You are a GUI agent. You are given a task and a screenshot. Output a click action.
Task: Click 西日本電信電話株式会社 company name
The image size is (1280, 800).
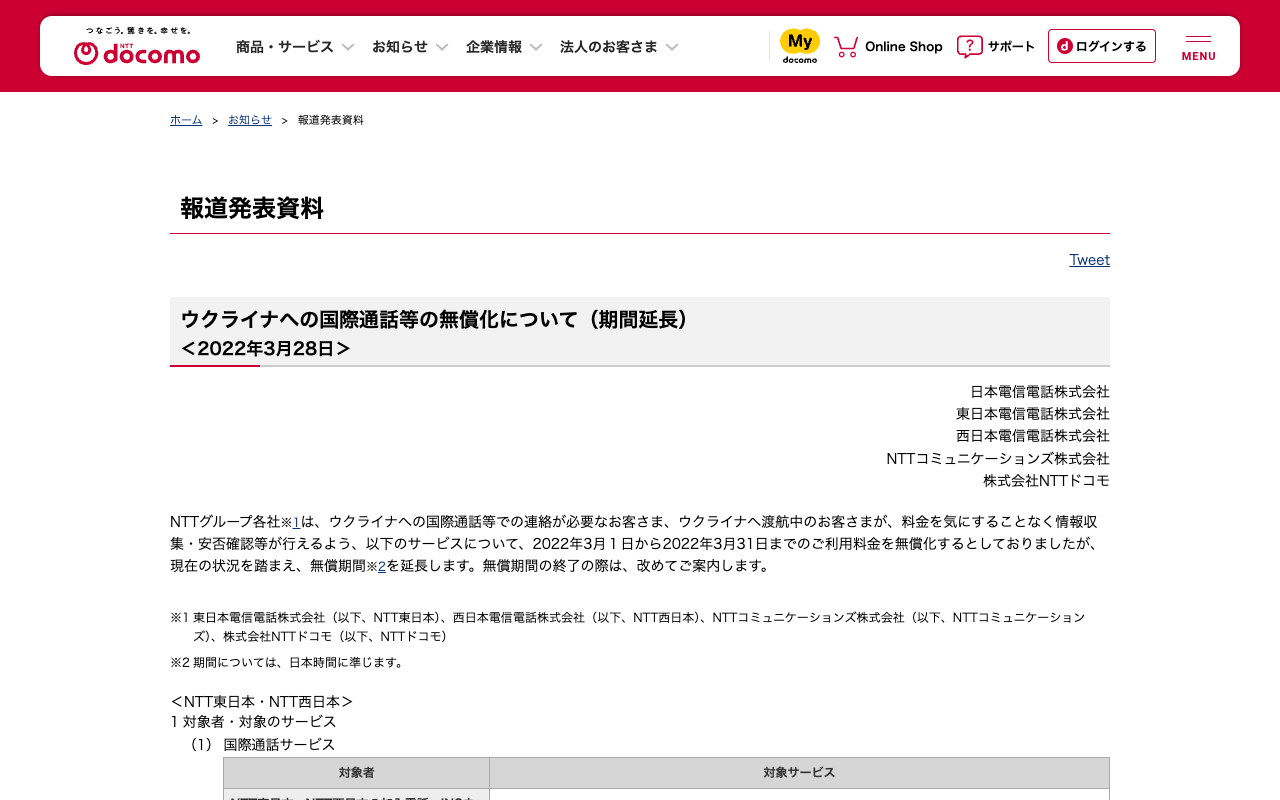(x=1033, y=436)
